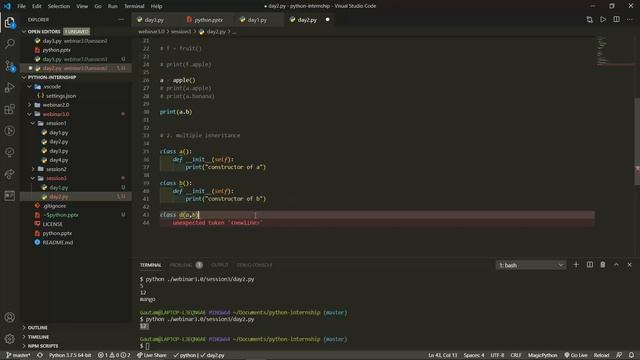Click Go Live in the status bar
640x360 pixels.
point(576,355)
